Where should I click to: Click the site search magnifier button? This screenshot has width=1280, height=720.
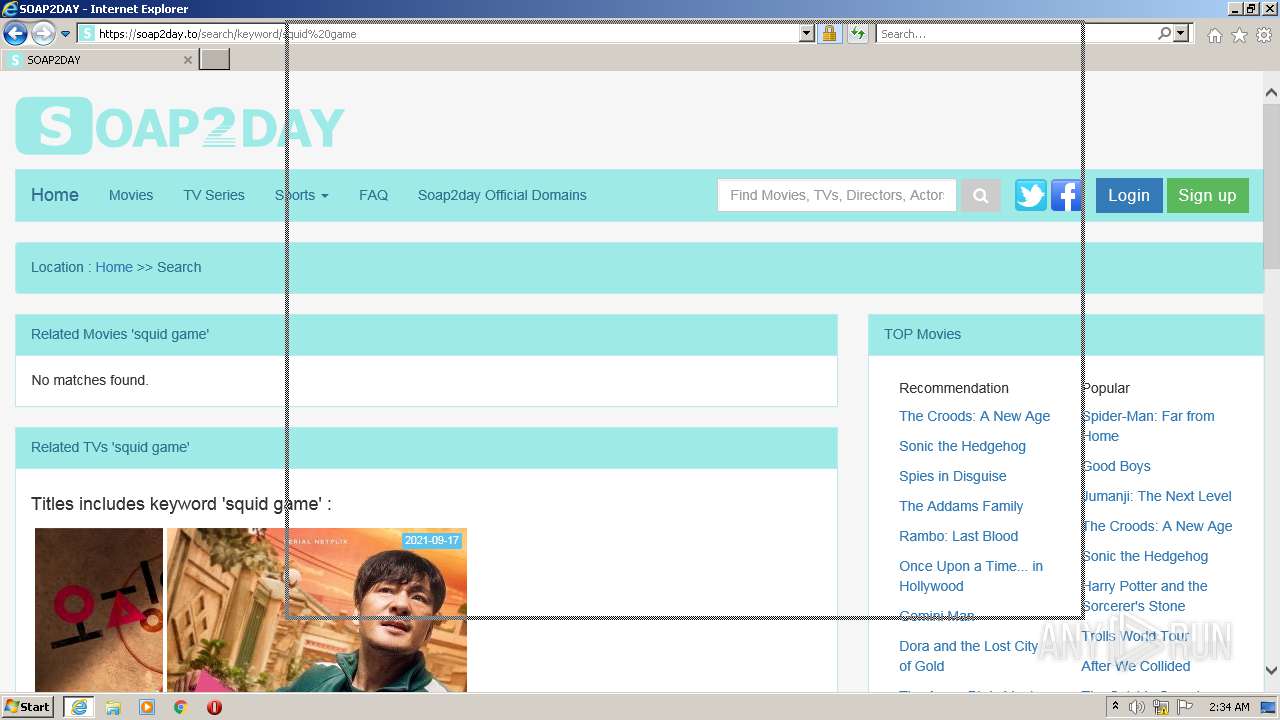(x=981, y=195)
